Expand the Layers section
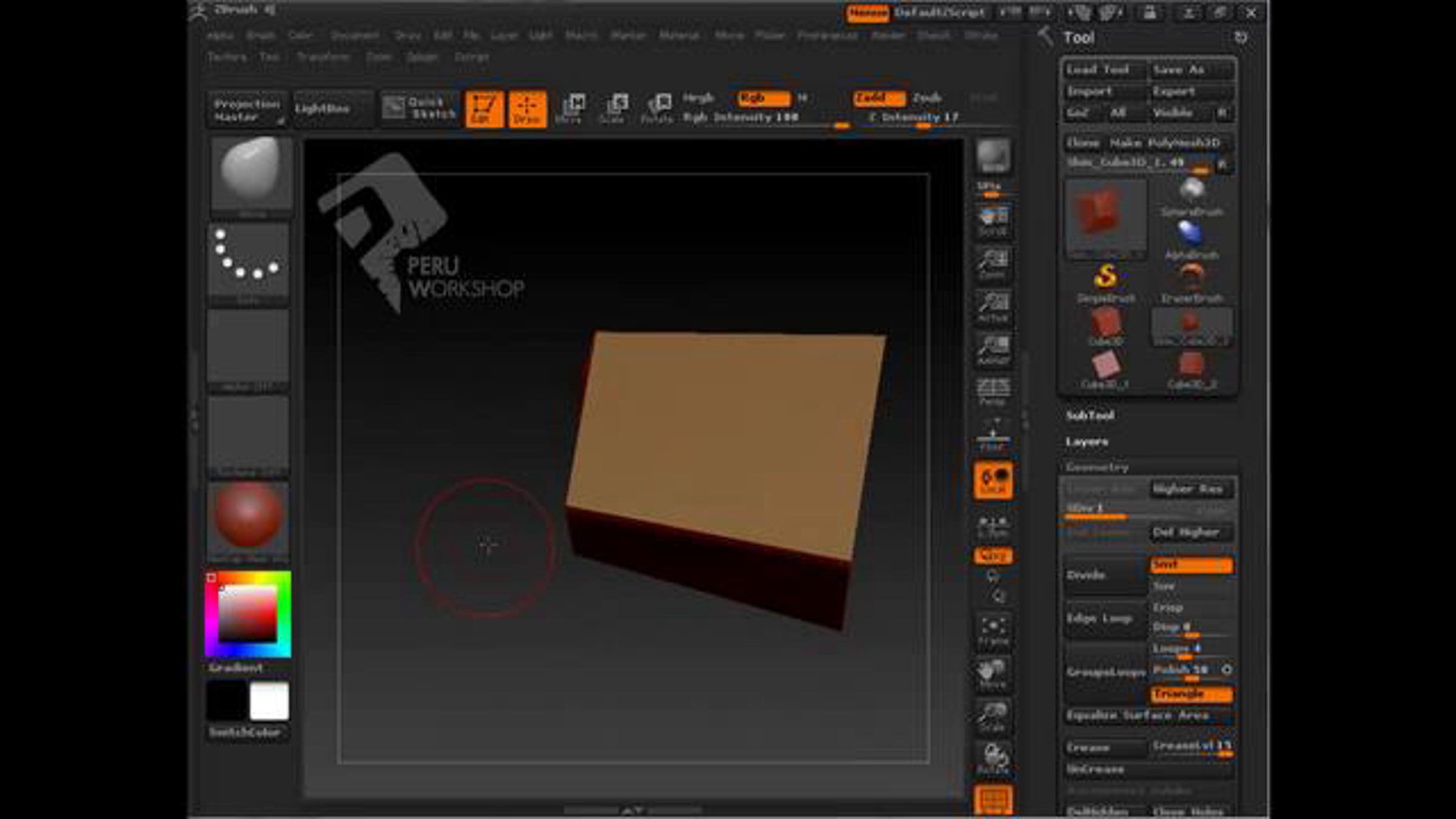Image resolution: width=1456 pixels, height=819 pixels. coord(1087,442)
